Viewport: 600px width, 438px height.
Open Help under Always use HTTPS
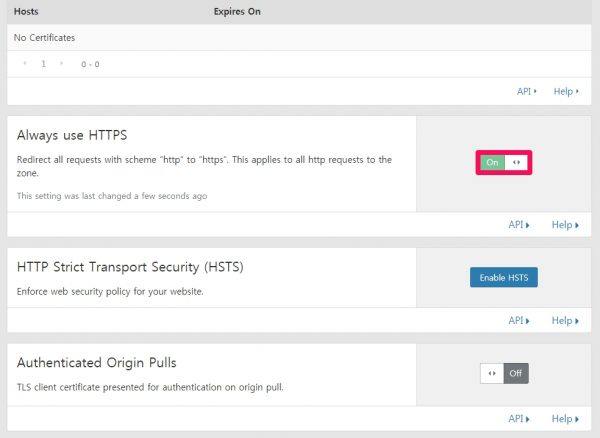pos(564,225)
